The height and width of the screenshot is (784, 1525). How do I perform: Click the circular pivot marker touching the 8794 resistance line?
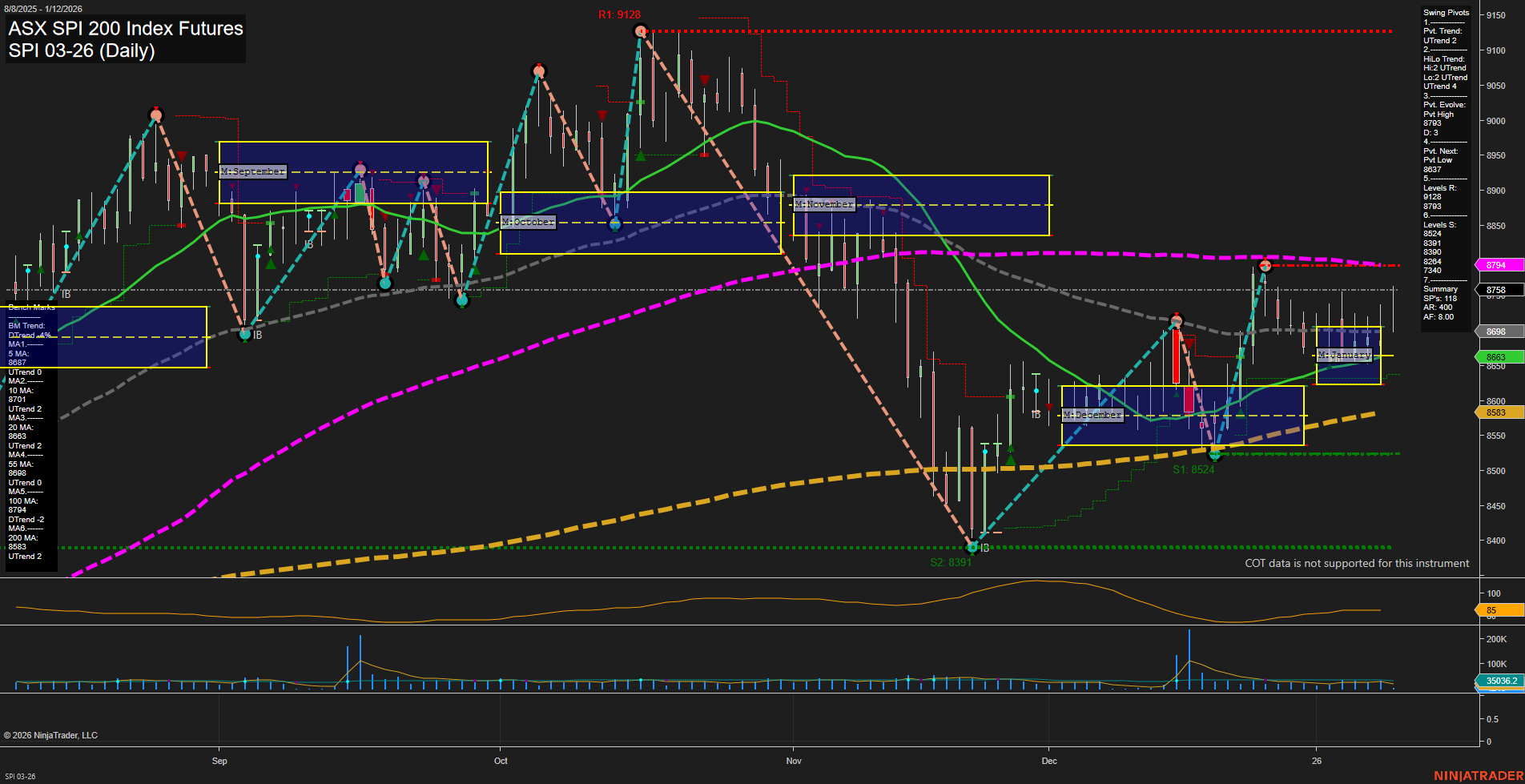point(1265,265)
